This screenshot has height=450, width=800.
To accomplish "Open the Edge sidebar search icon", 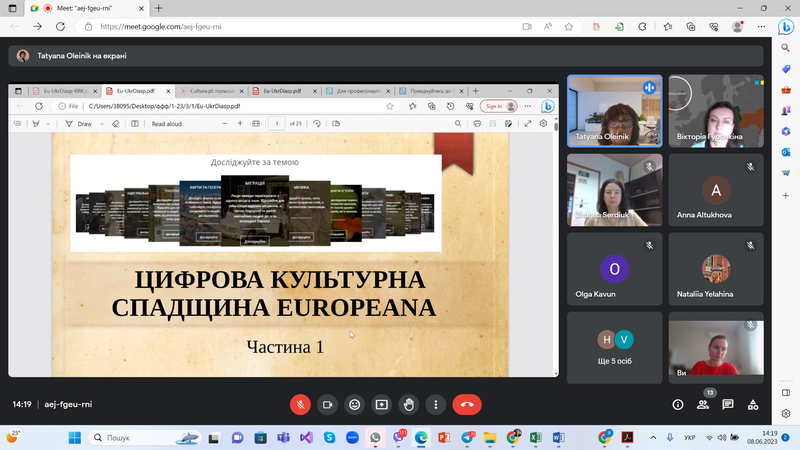I will pos(786,48).
